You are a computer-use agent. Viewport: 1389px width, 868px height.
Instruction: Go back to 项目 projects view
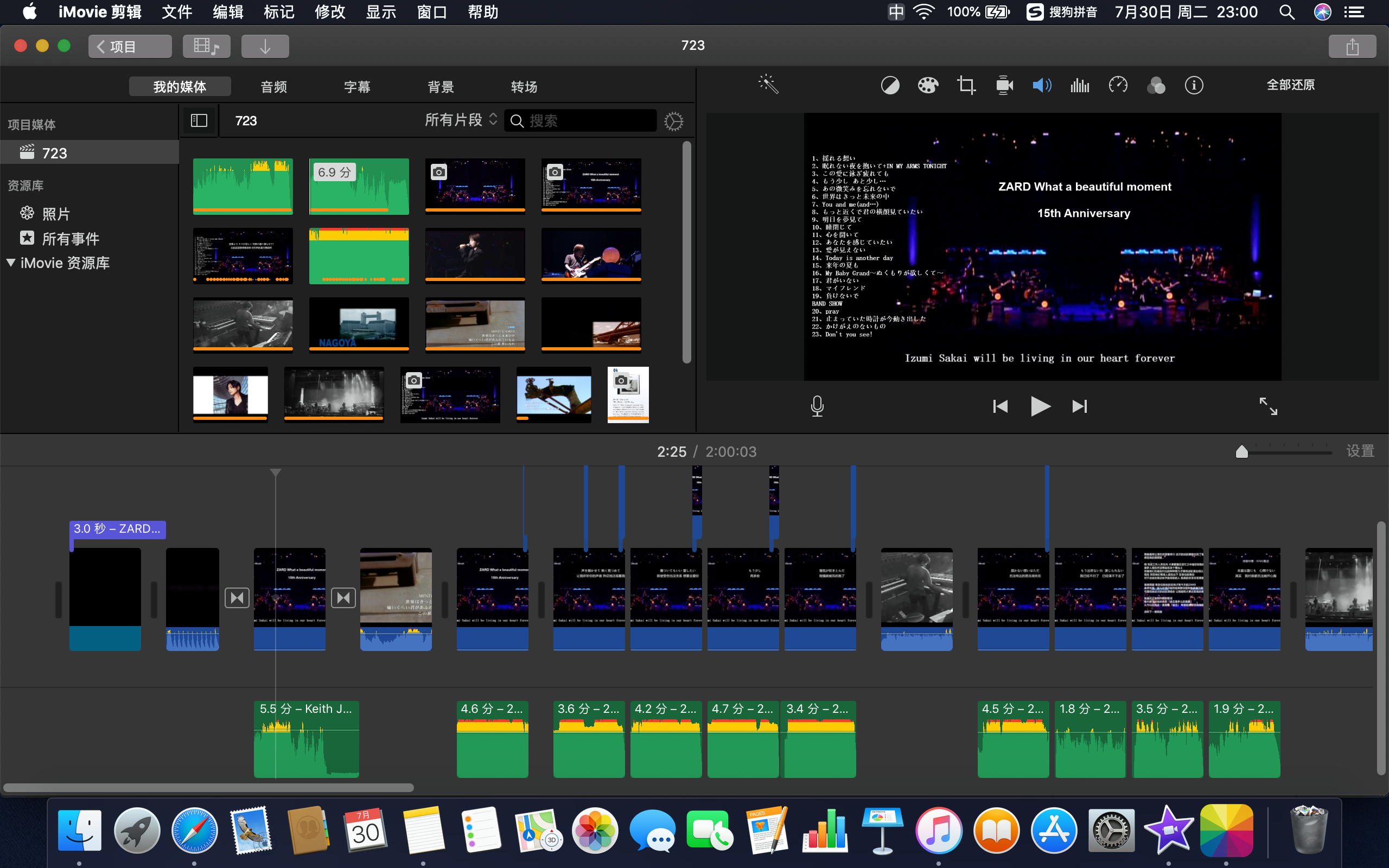coord(130,47)
